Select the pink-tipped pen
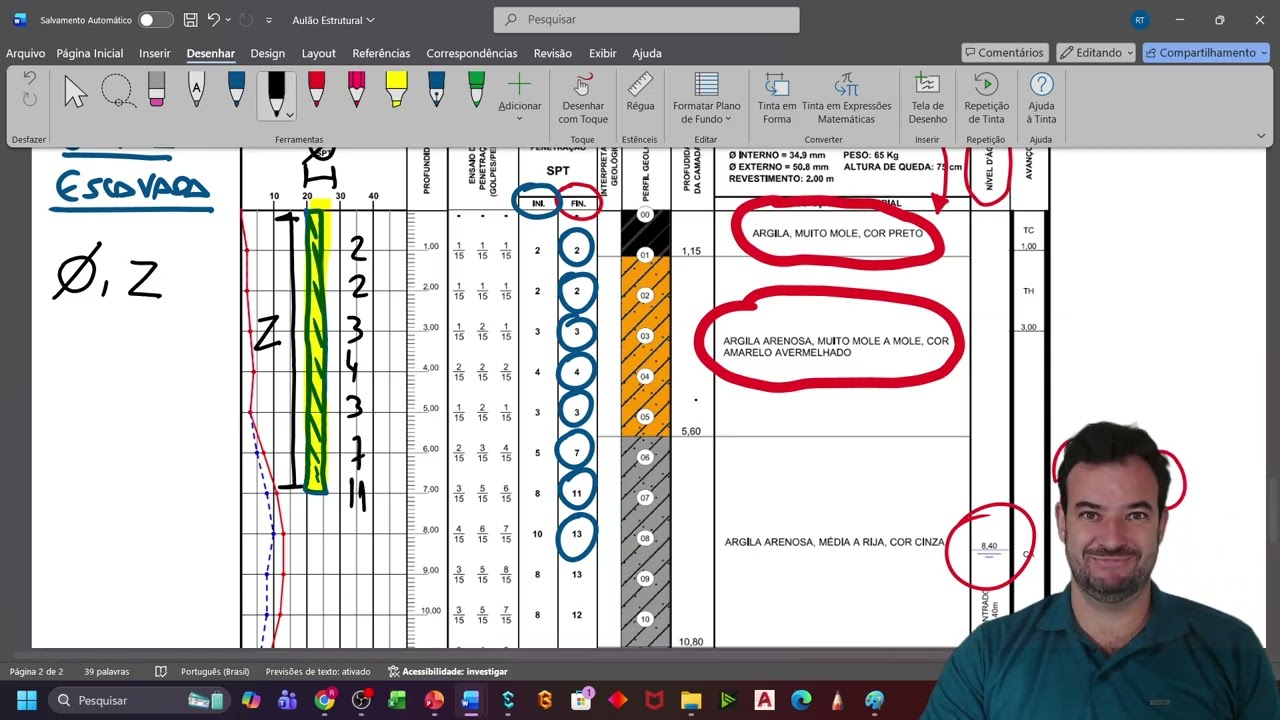The height and width of the screenshot is (720, 1280). point(356,91)
